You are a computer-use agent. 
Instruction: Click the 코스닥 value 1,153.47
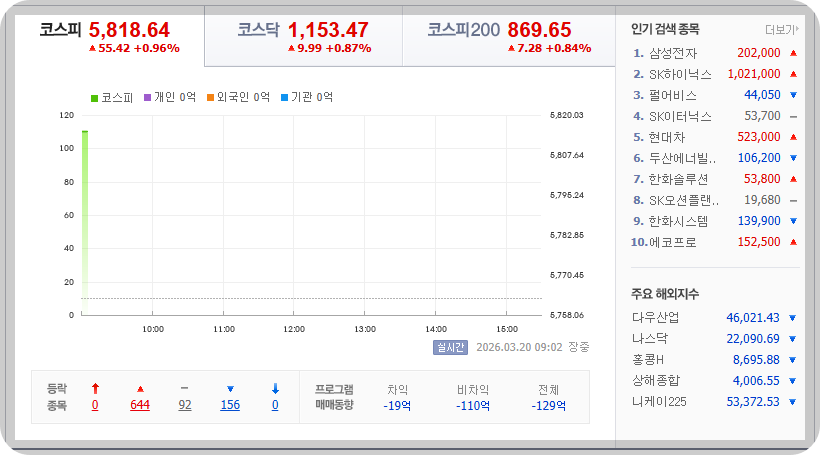(x=328, y=30)
